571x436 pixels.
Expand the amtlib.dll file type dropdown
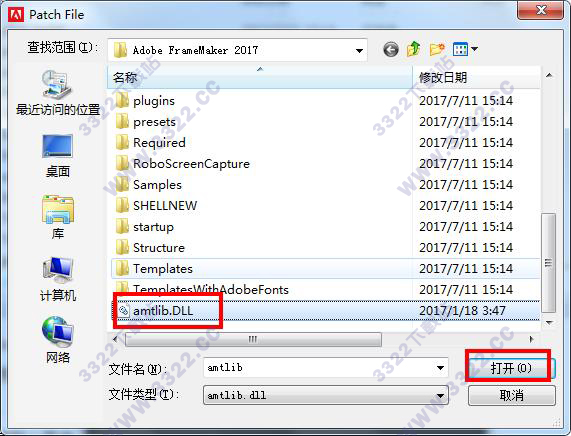440,396
